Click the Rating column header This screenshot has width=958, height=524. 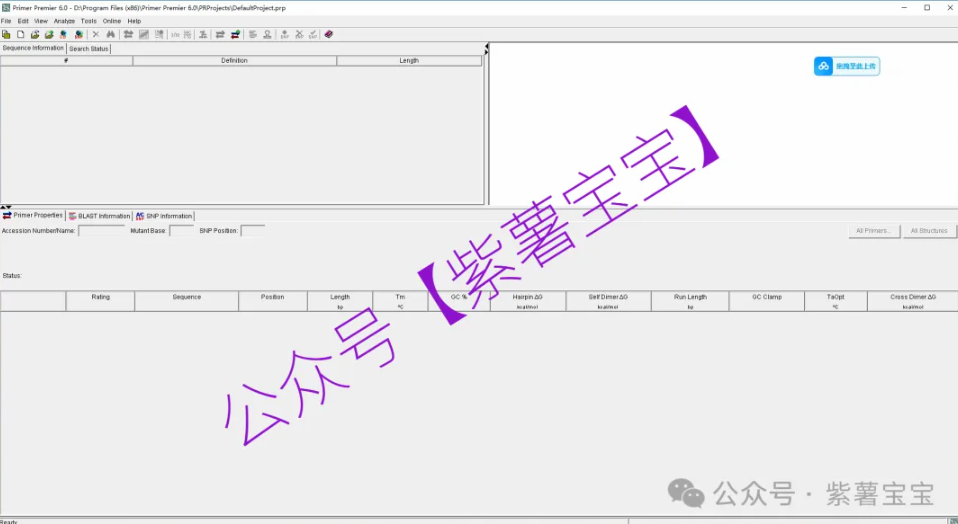click(100, 297)
